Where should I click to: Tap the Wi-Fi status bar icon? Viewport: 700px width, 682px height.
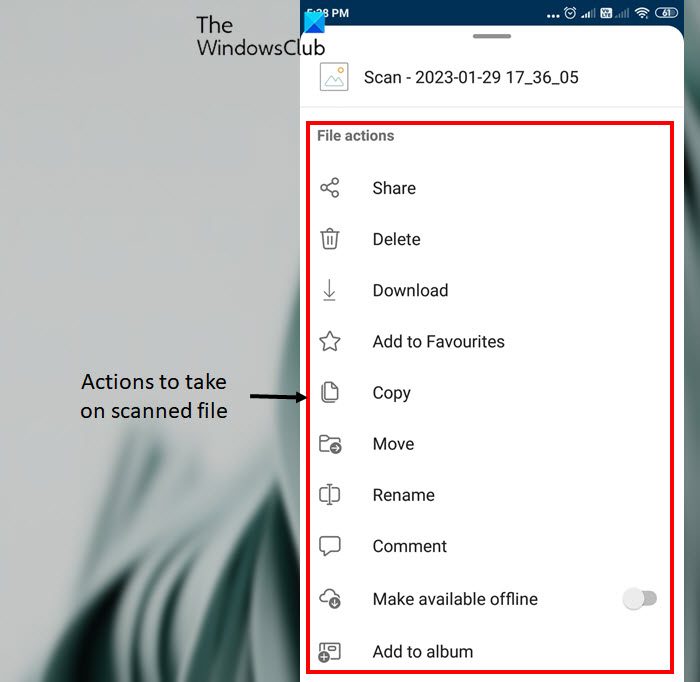pyautogui.click(x=642, y=13)
